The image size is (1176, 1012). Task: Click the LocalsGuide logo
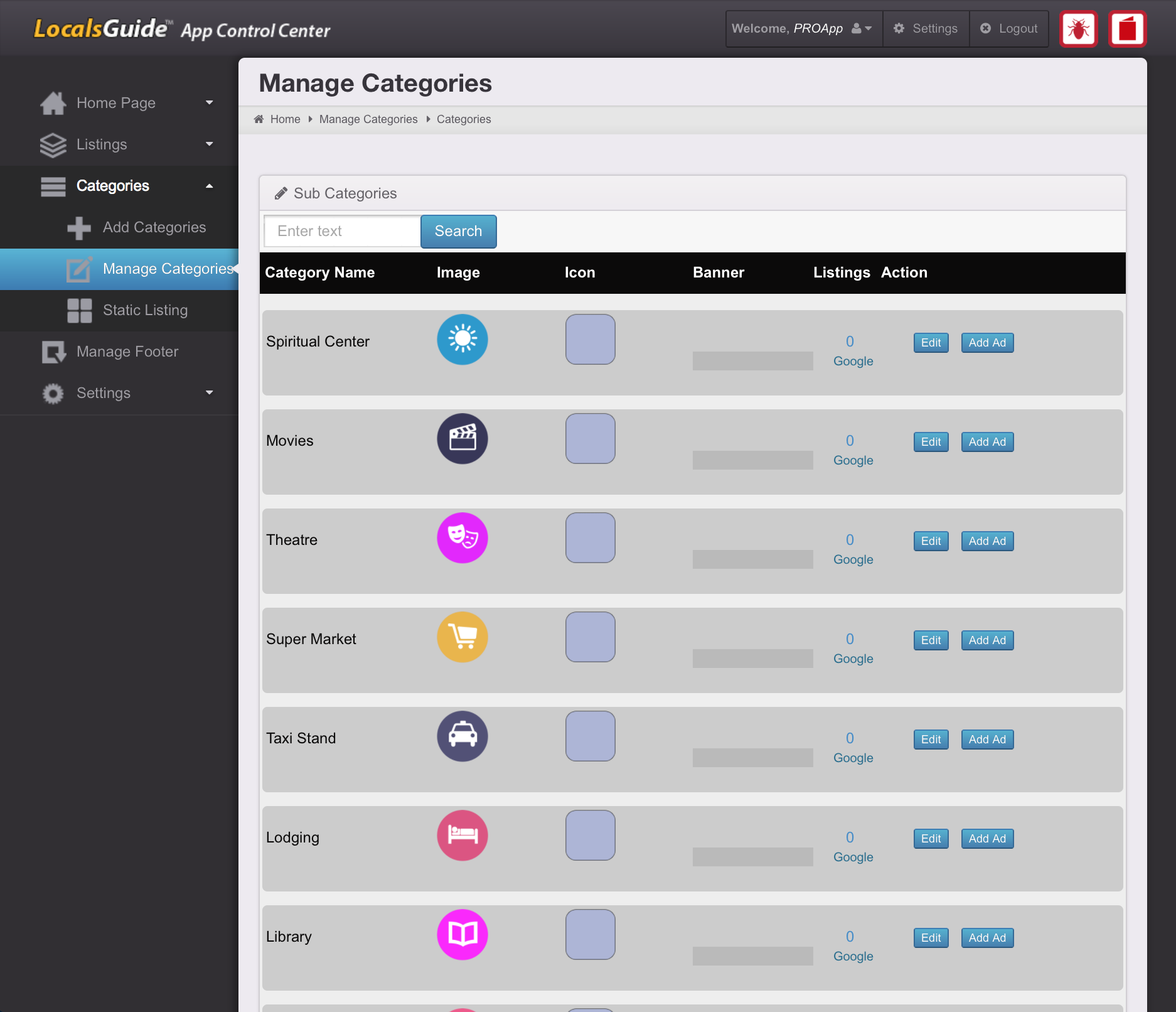(182, 29)
